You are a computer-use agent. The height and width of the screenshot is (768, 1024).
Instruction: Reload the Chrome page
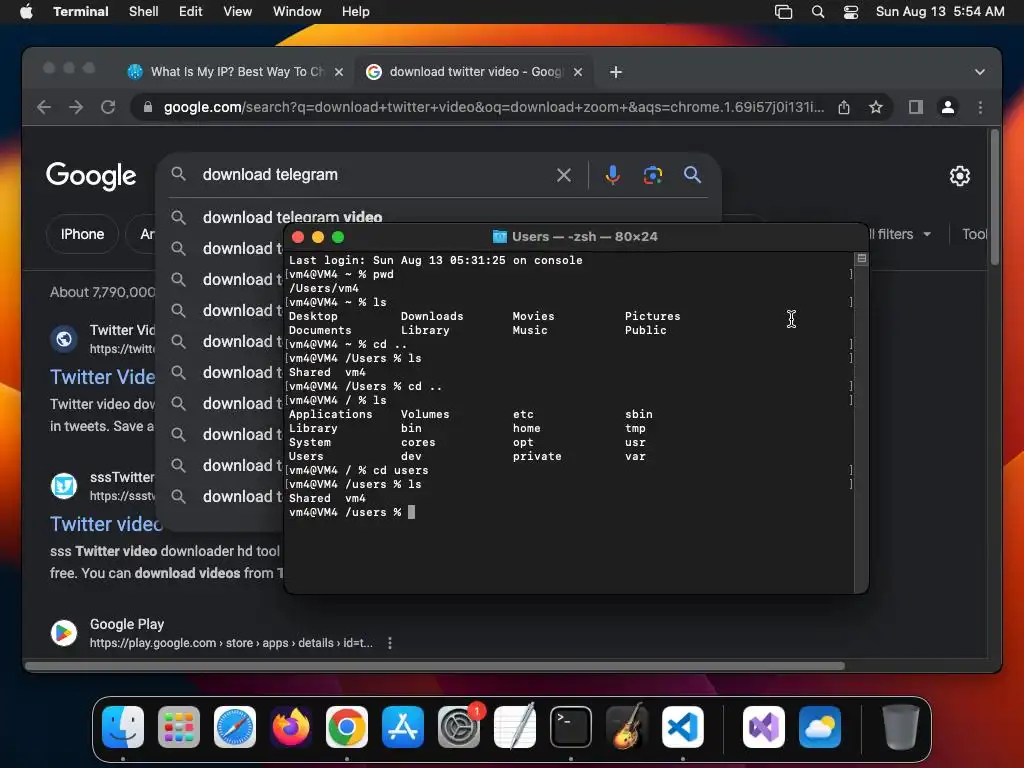108,107
